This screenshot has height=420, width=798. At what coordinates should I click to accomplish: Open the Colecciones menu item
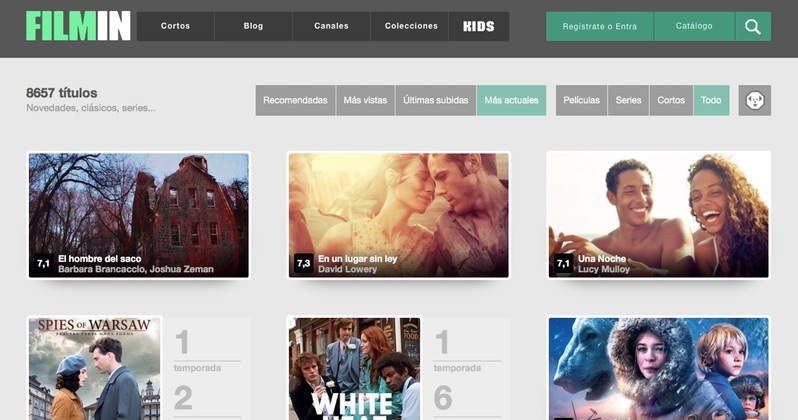pos(411,26)
